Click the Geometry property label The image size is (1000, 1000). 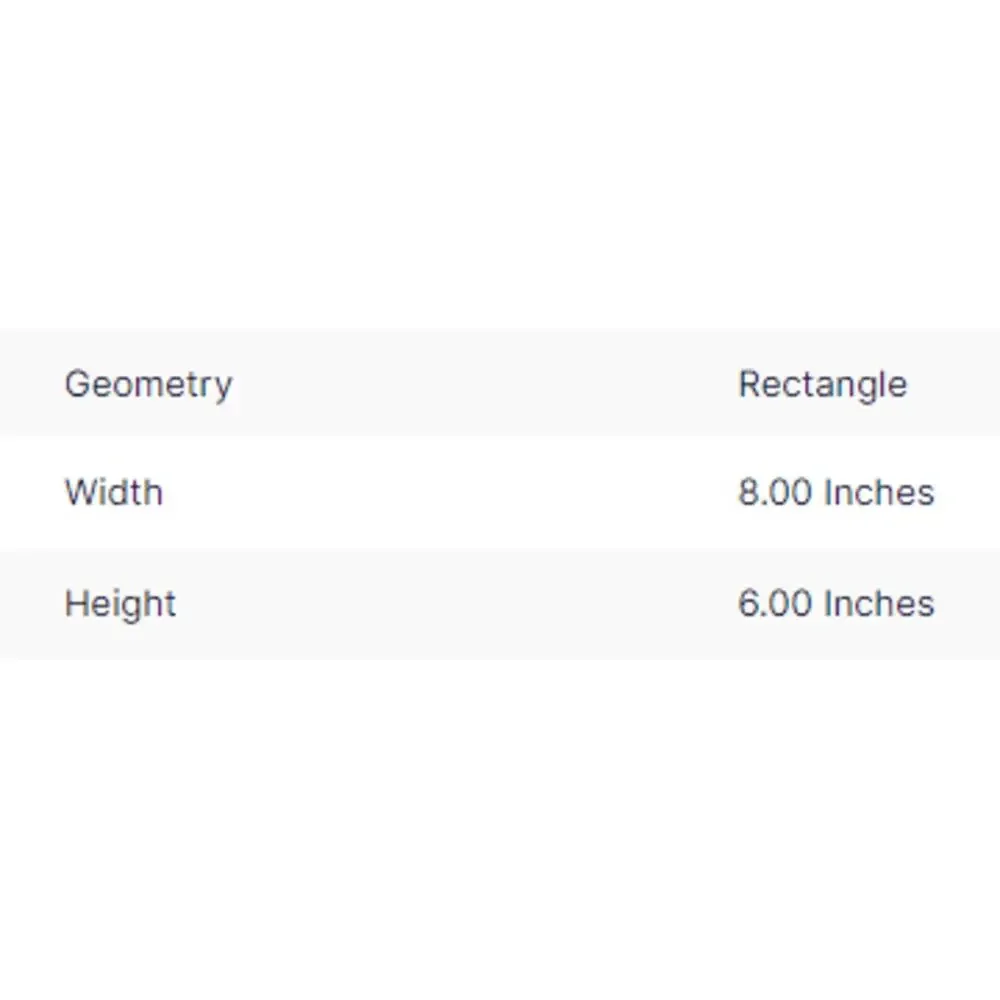[x=149, y=385]
